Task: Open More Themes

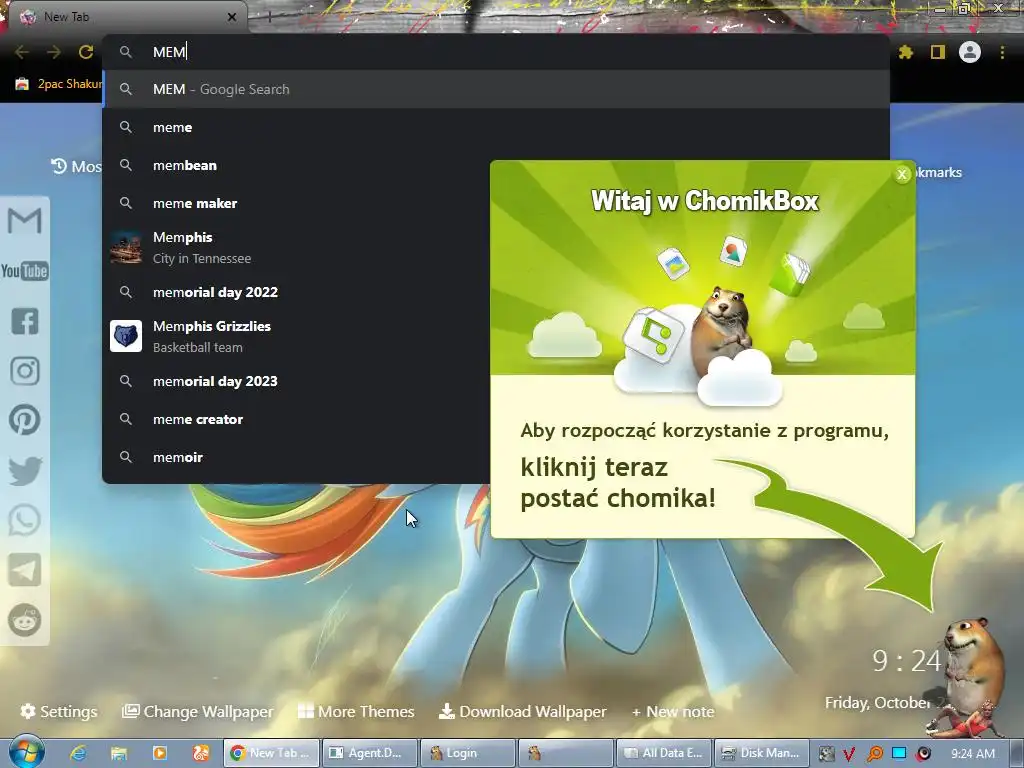Action: pos(356,711)
